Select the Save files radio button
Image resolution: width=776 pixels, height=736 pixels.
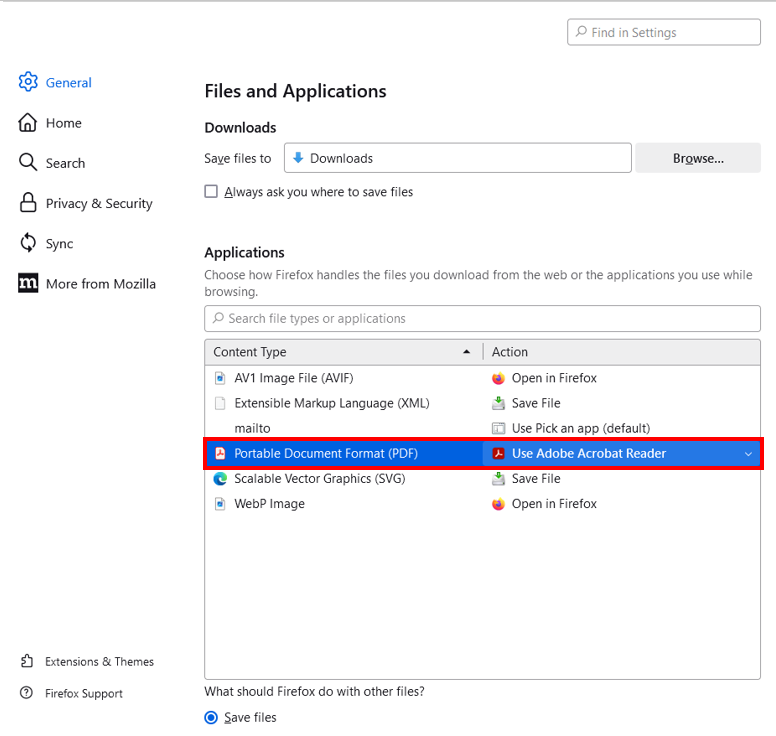(211, 717)
